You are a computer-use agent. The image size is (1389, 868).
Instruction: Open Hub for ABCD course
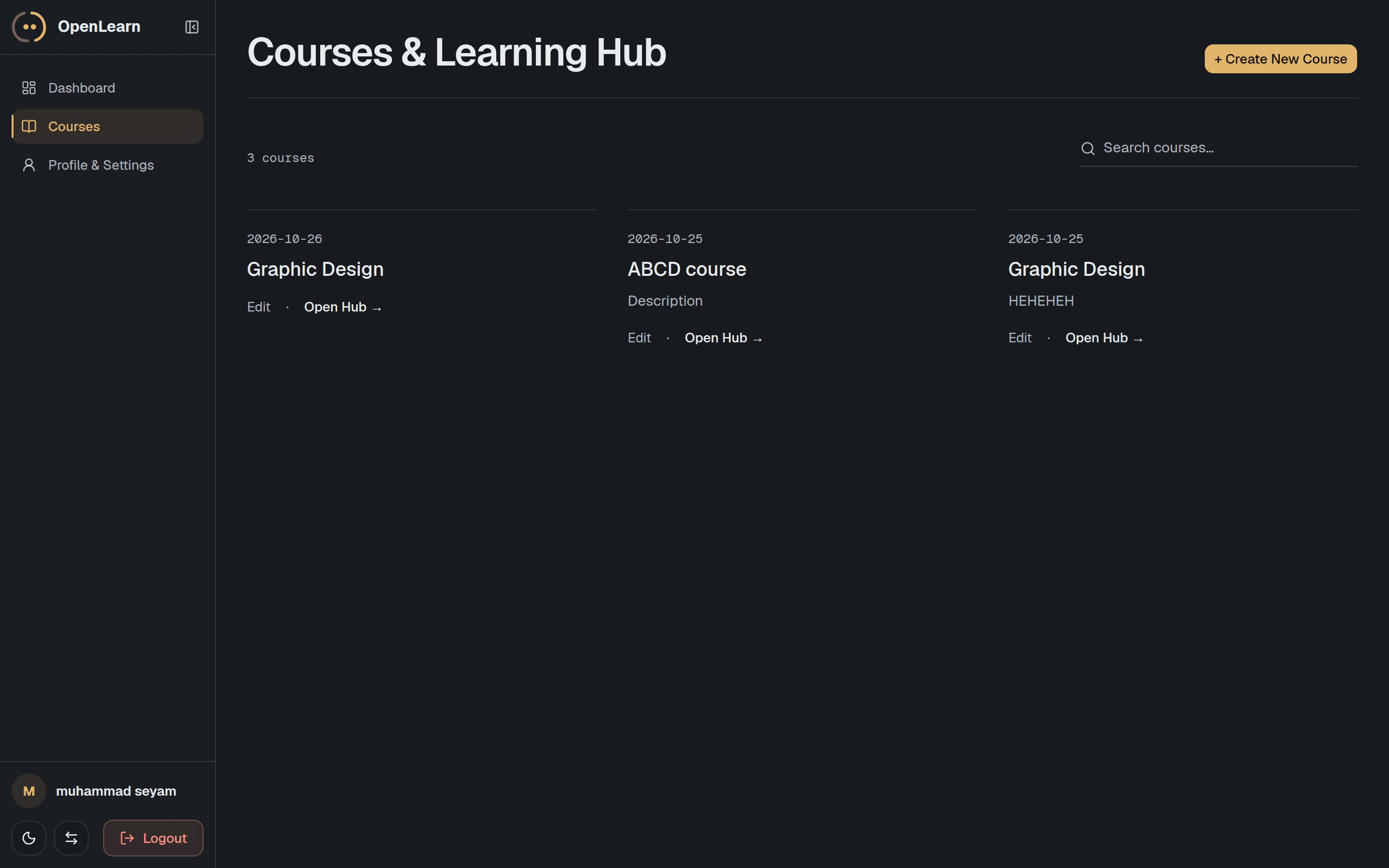723,338
